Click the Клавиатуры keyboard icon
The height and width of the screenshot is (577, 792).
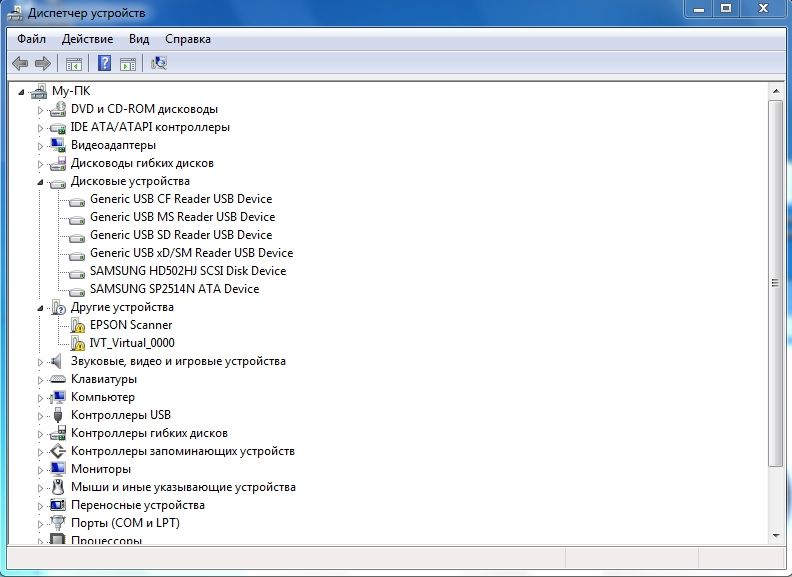(58, 379)
